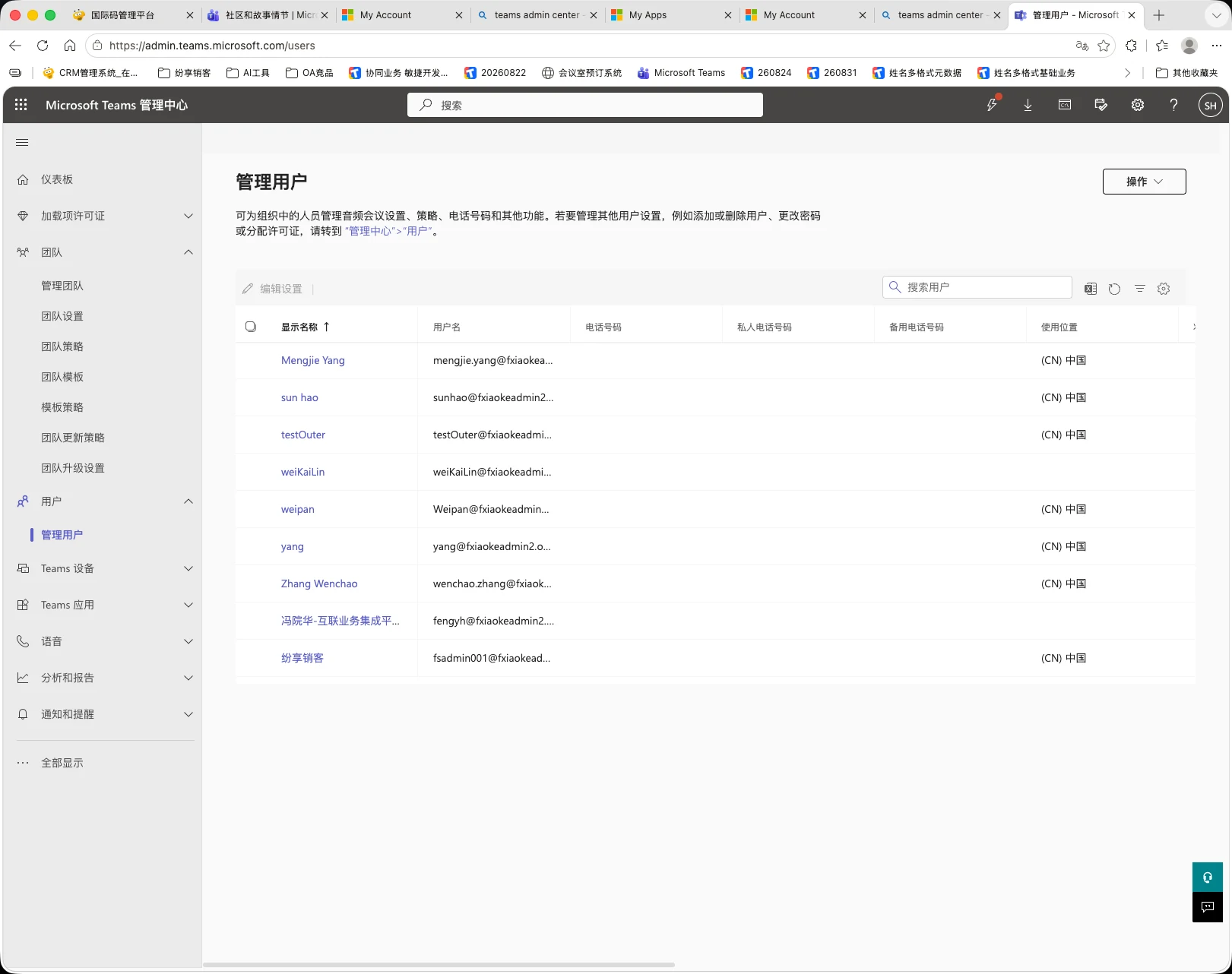Viewport: 1232px width, 974px height.
Task: Open the settings gear in header
Action: [1138, 105]
